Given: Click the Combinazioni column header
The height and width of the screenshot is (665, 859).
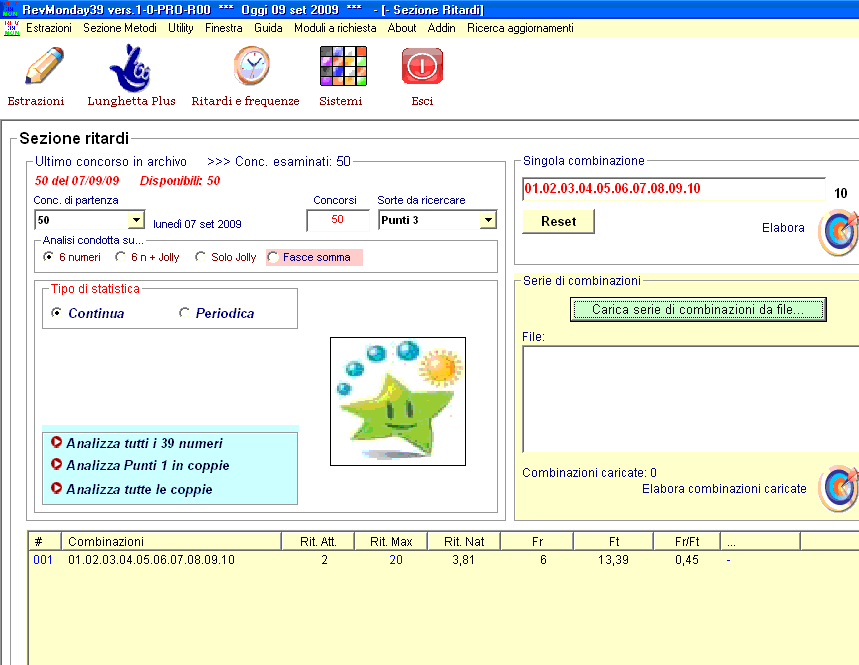Looking at the screenshot, I should [x=171, y=542].
